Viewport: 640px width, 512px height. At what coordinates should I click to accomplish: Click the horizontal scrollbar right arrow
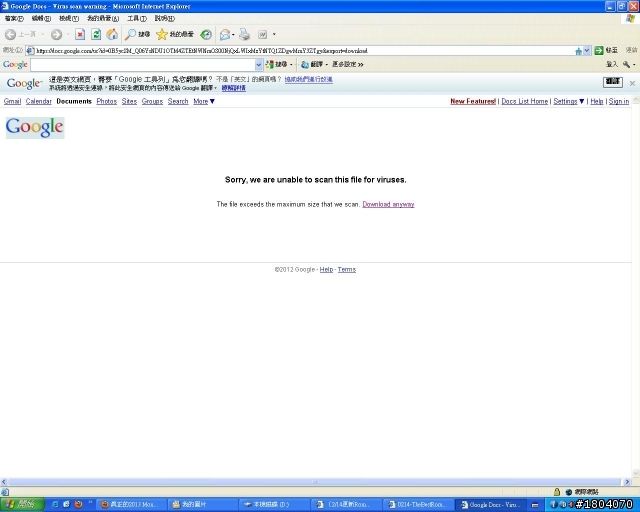pyautogui.click(x=627, y=482)
